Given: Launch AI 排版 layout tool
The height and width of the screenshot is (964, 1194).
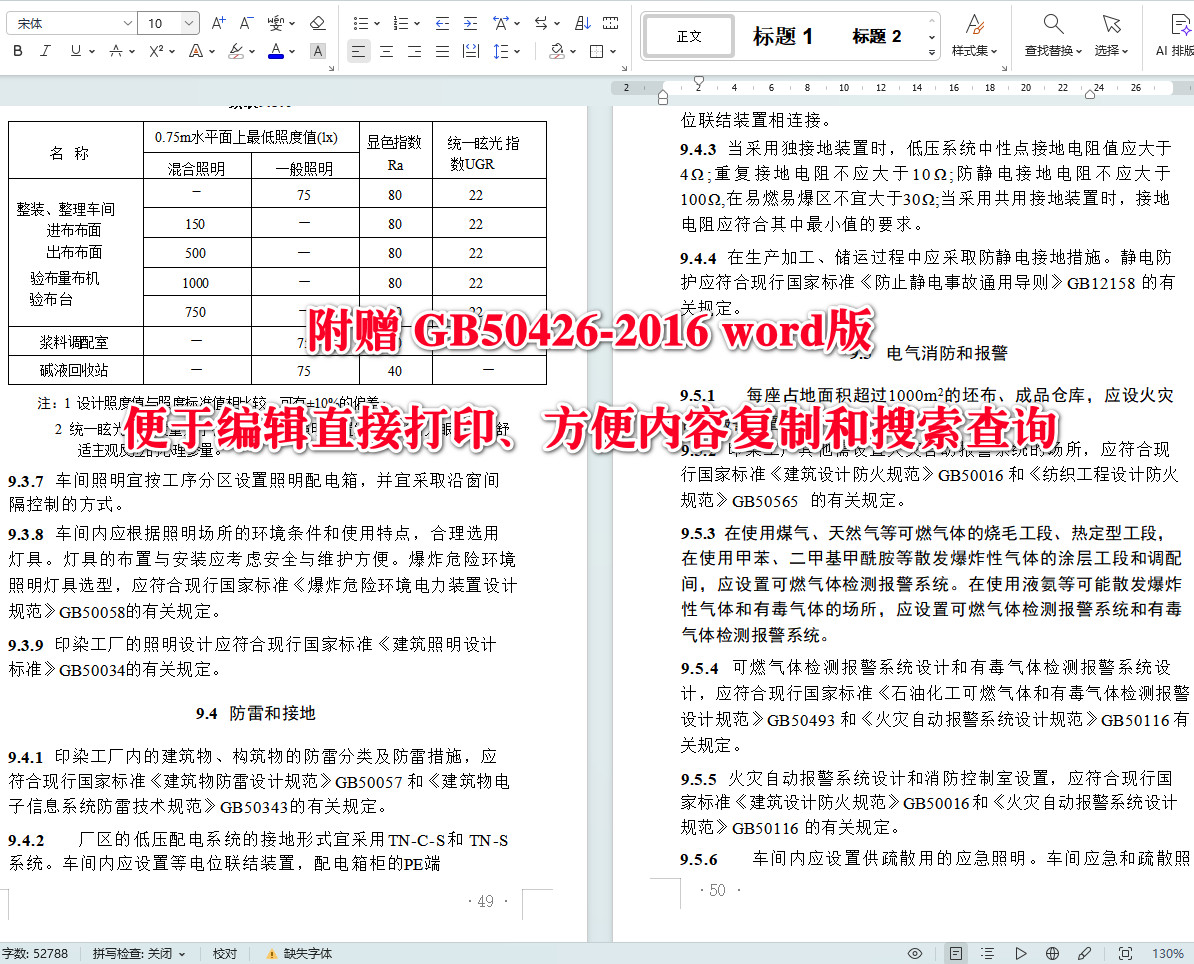Looking at the screenshot, I should (1176, 35).
